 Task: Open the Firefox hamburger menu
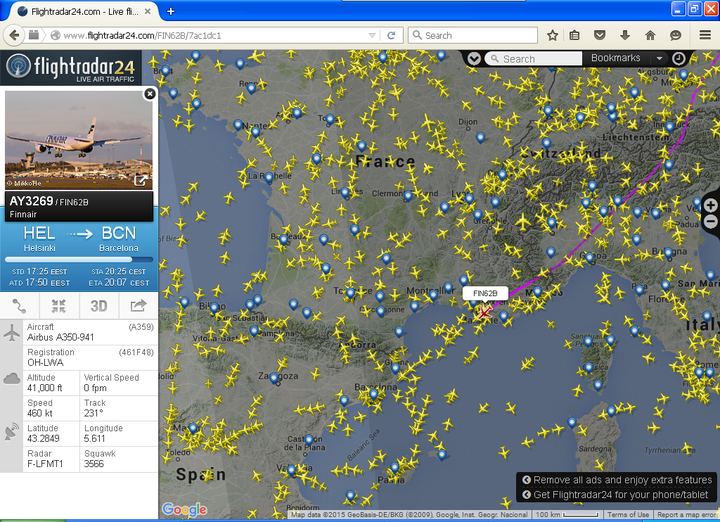(x=705, y=35)
